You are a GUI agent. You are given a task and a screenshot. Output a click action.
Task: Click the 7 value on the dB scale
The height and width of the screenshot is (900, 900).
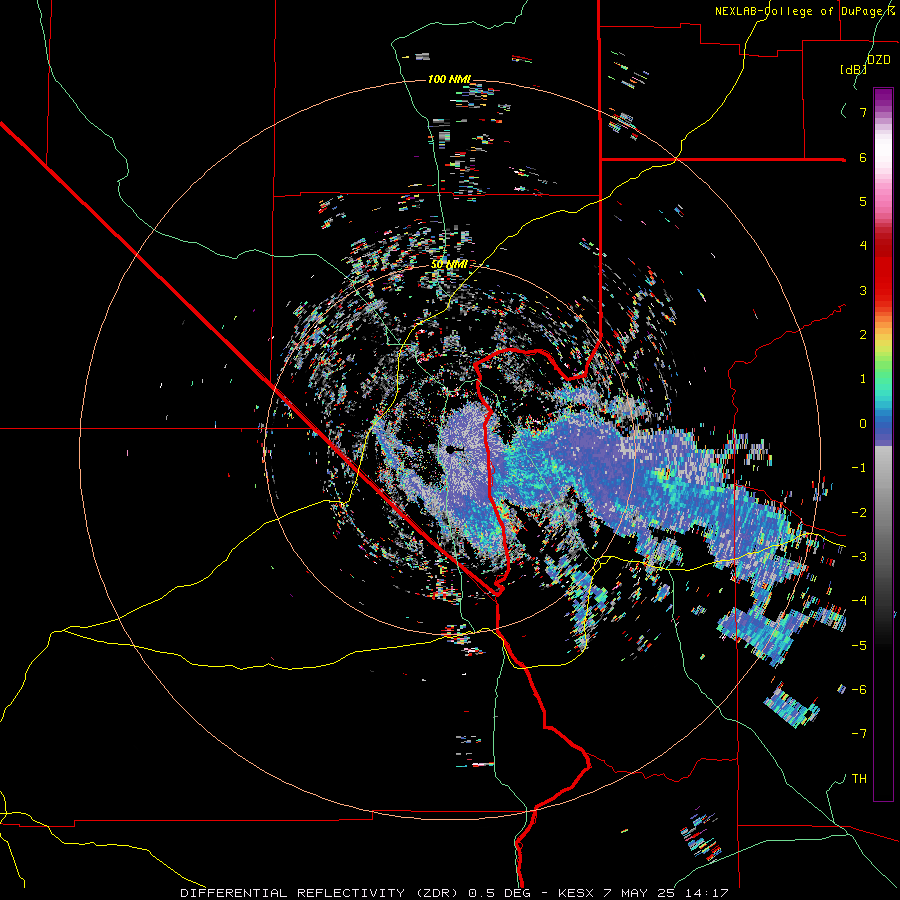863,112
